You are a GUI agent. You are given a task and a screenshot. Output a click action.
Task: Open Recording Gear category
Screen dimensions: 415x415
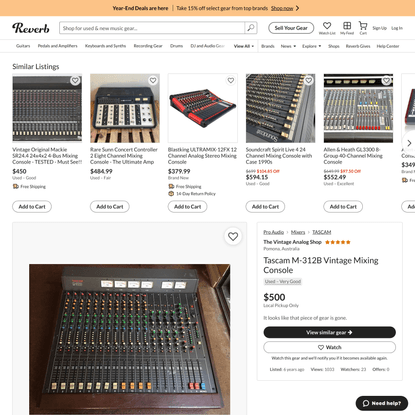tap(148, 46)
